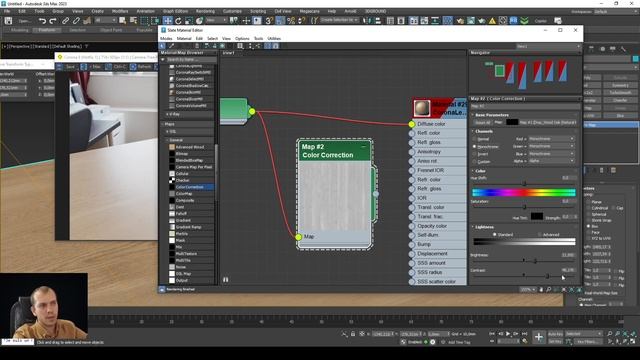
Task: Activate the Select and Scale tool
Action: coord(189,20)
